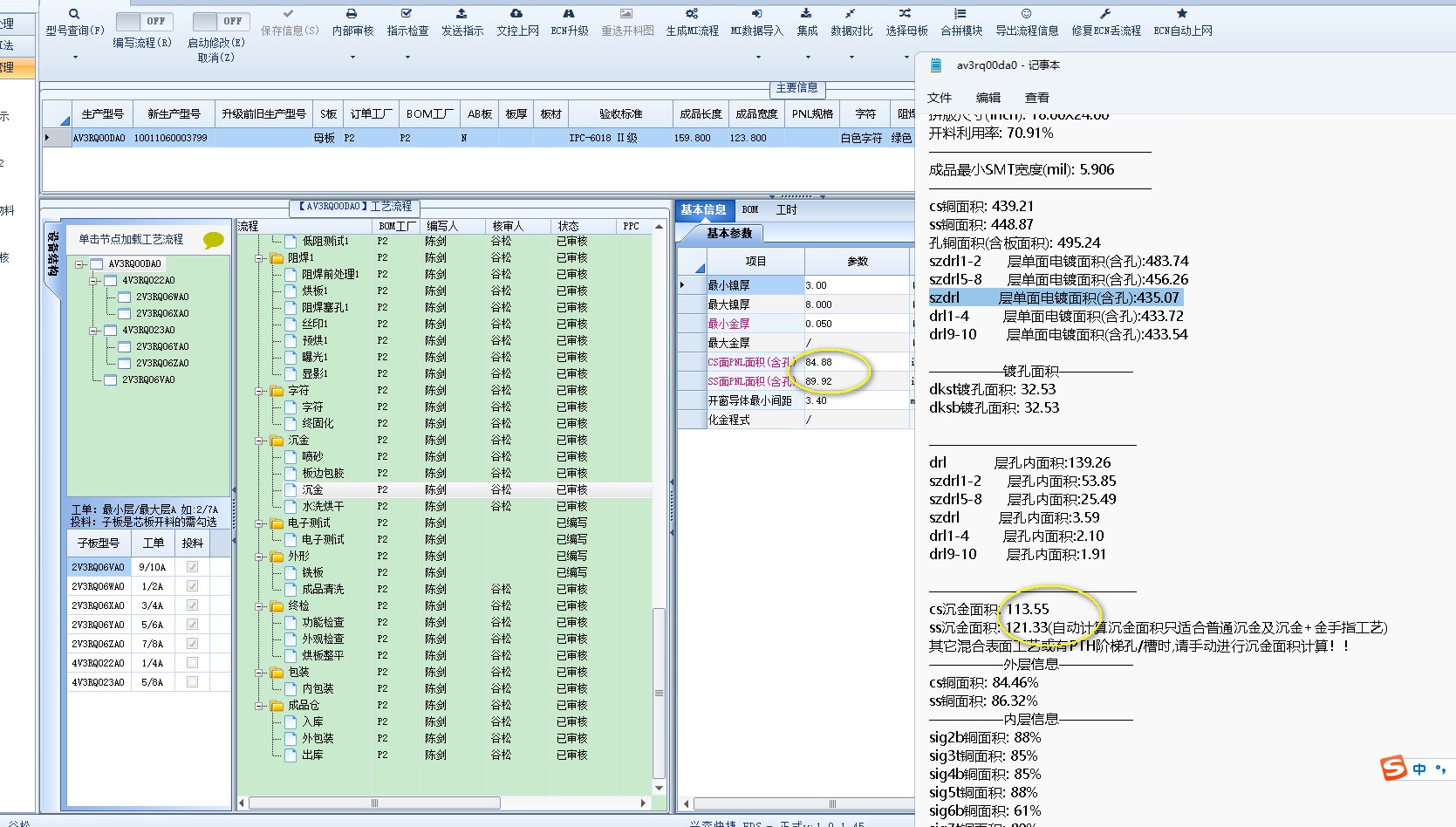Switch to the BOM tab
The height and width of the screenshot is (827, 1456).
pyautogui.click(x=750, y=210)
